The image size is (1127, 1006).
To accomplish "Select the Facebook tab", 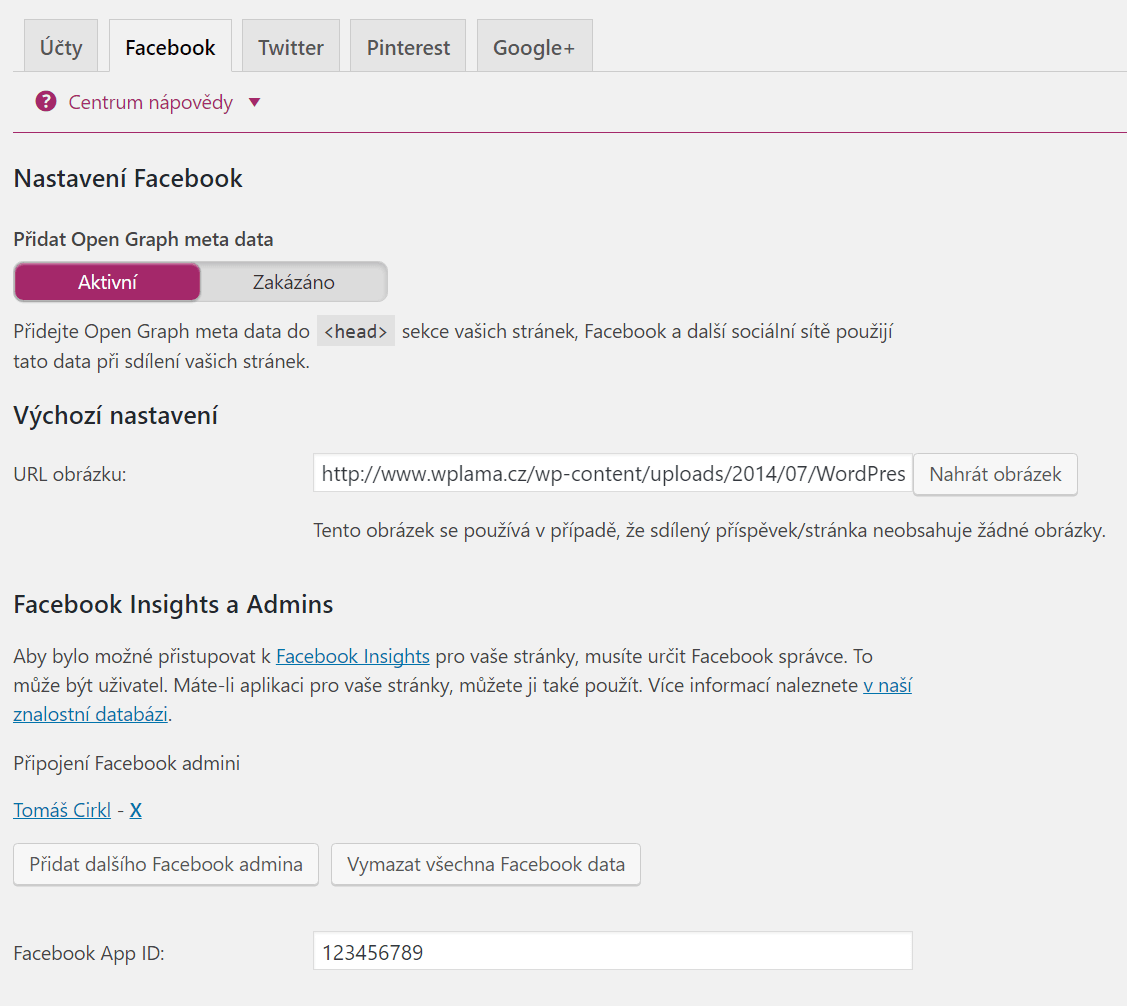I will point(170,46).
